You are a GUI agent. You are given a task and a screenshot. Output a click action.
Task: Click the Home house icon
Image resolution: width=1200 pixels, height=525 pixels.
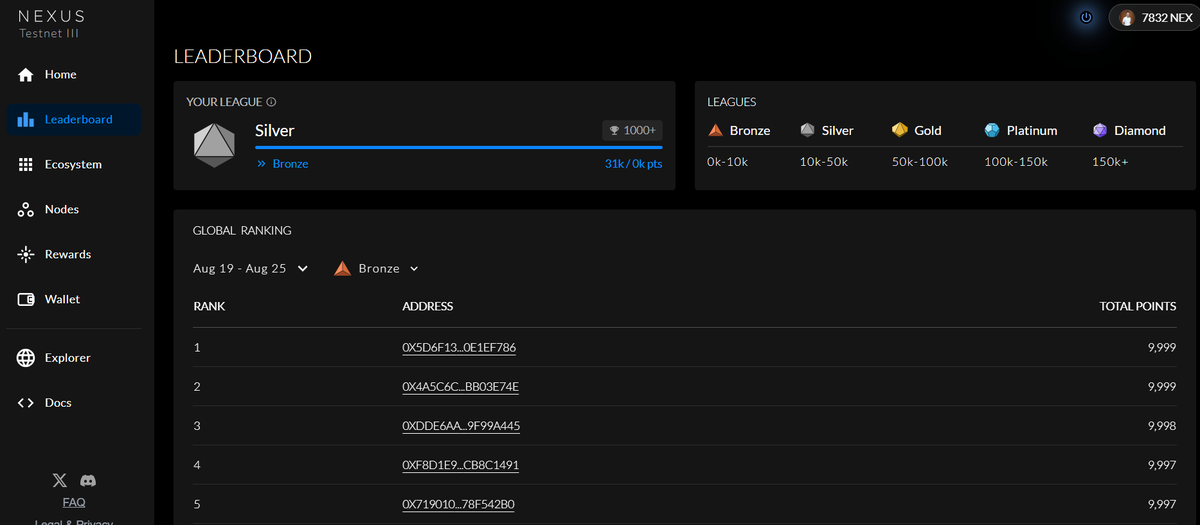coord(26,75)
